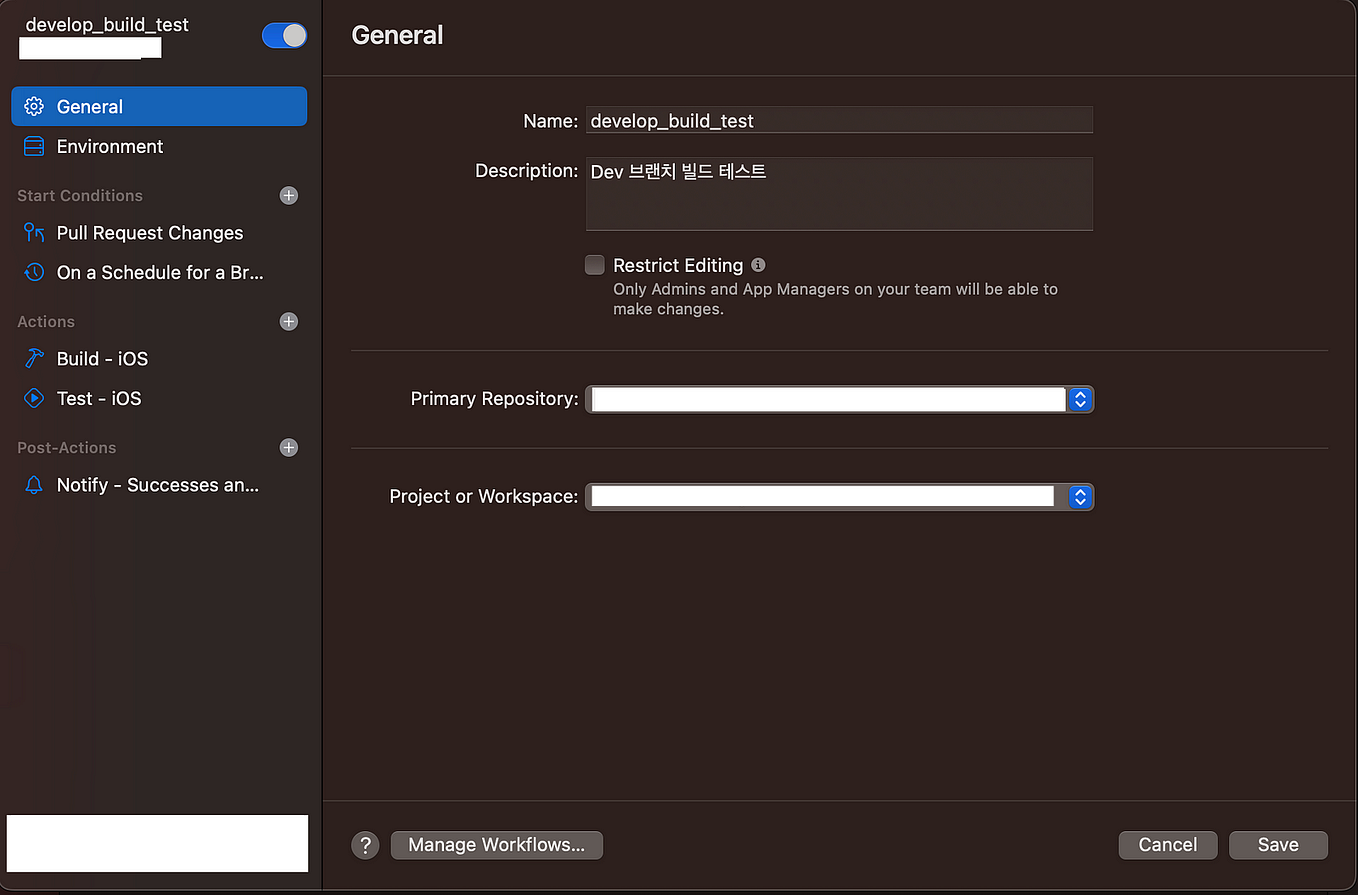Click the Build - iOS hammer icon
This screenshot has width=1358, height=895.
(33, 358)
